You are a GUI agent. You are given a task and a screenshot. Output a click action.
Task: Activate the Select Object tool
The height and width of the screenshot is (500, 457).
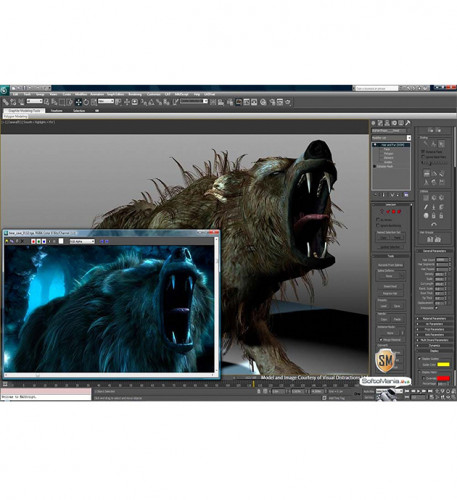46,102
